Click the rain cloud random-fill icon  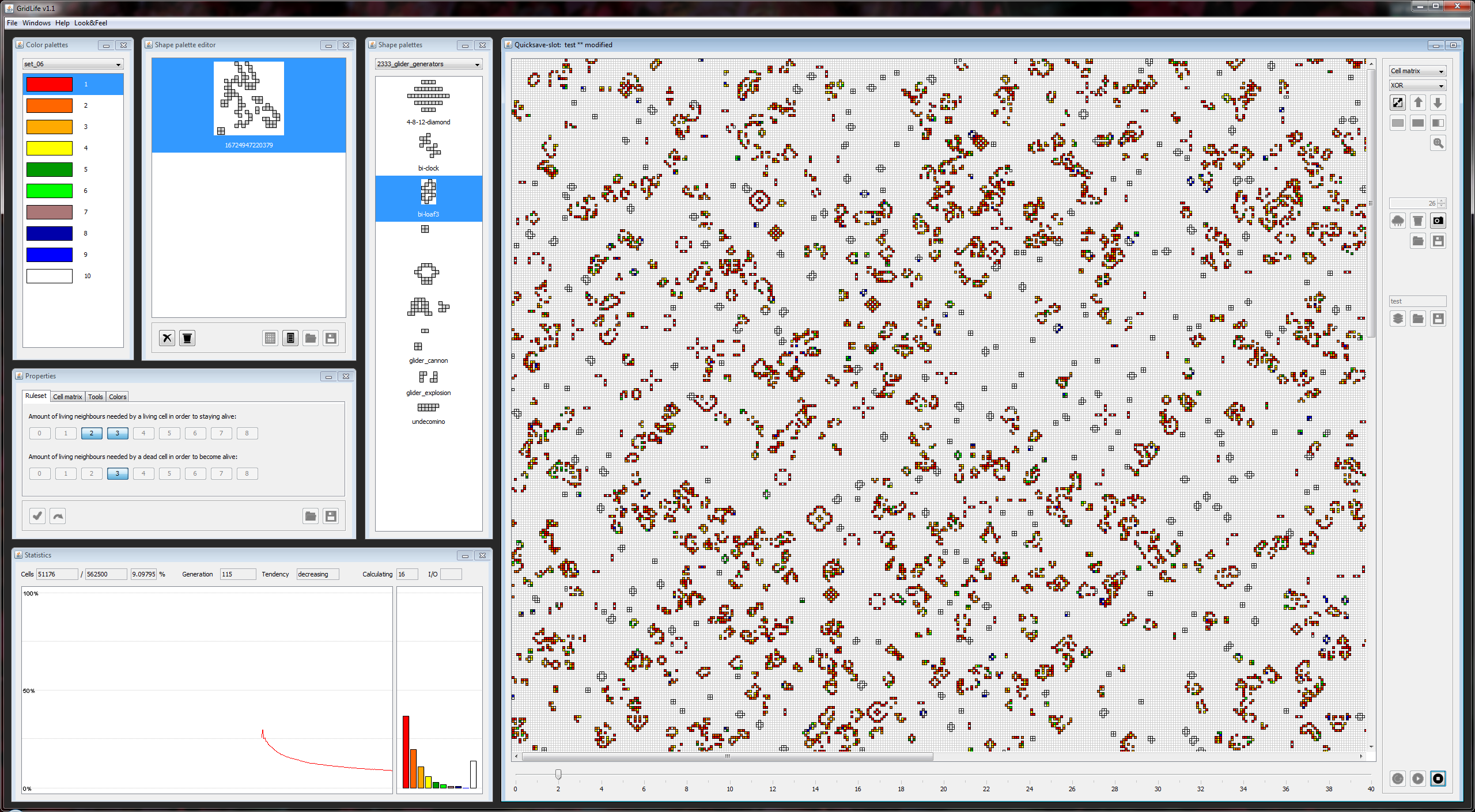click(x=1398, y=221)
